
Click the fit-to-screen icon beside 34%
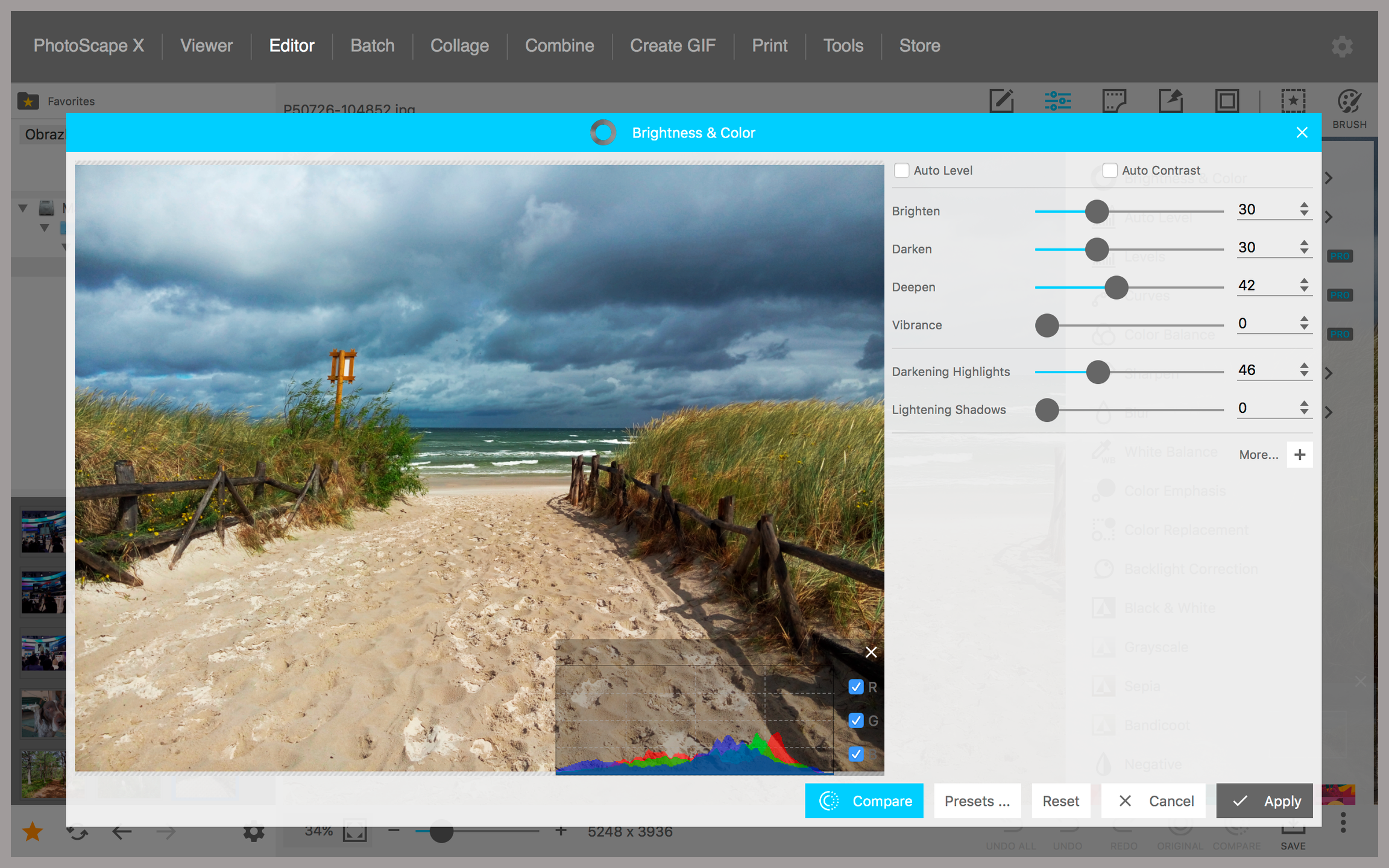point(354,831)
